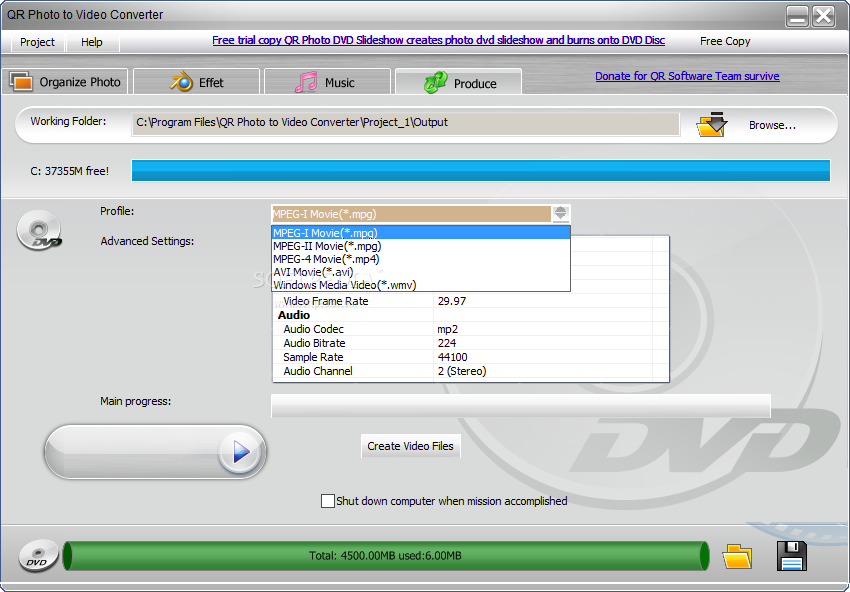The image size is (850, 592).
Task: Switch to the Produce tab
Action: [459, 82]
